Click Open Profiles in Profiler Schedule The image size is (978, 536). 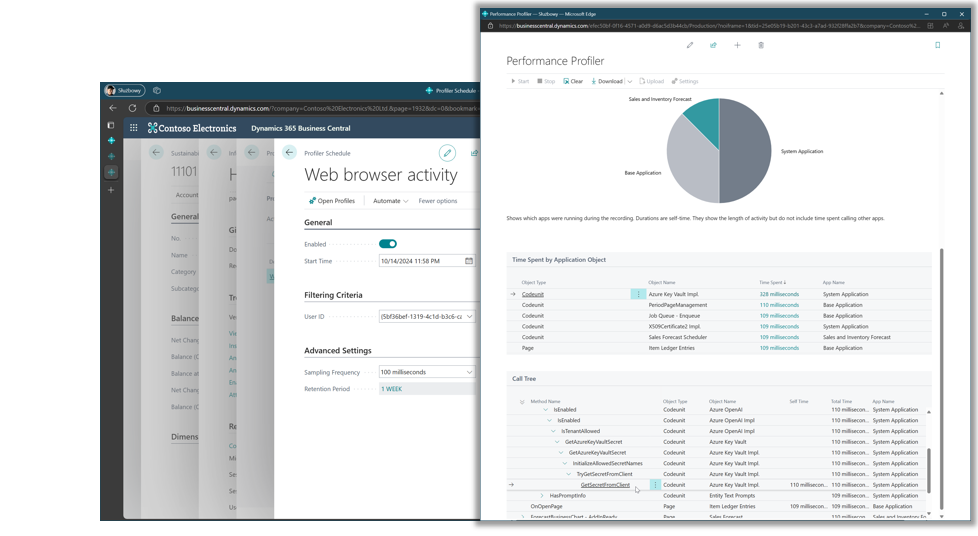click(x=332, y=201)
